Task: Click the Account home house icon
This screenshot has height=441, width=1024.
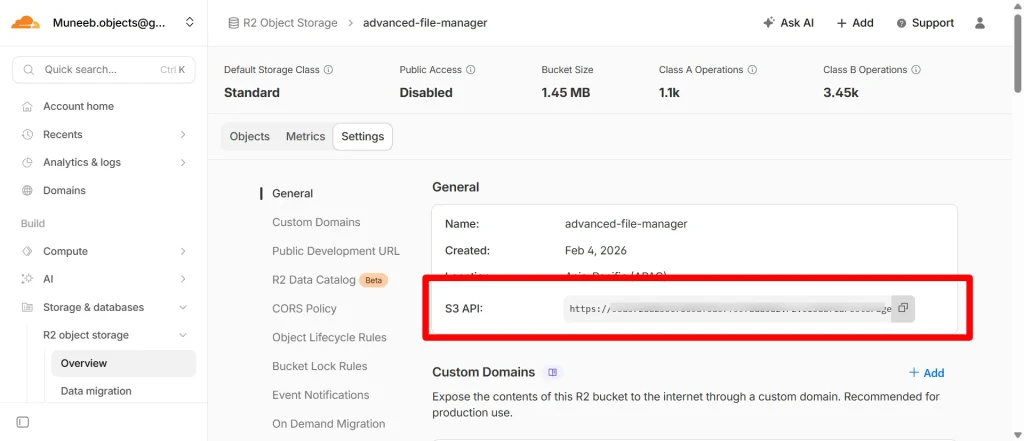Action: tap(27, 106)
